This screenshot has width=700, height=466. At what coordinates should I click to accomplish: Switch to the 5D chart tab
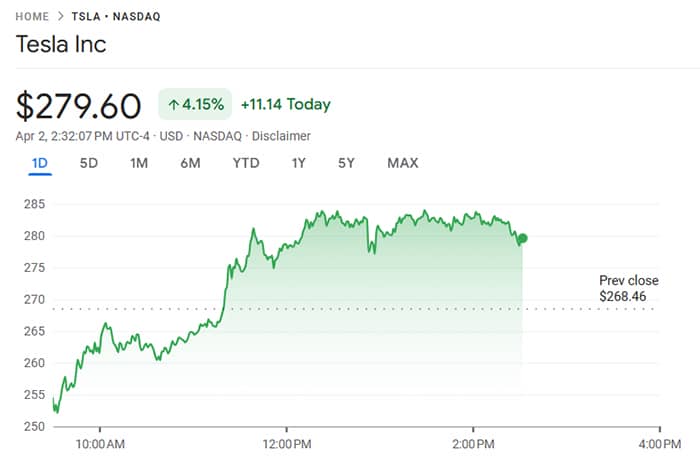pos(89,163)
